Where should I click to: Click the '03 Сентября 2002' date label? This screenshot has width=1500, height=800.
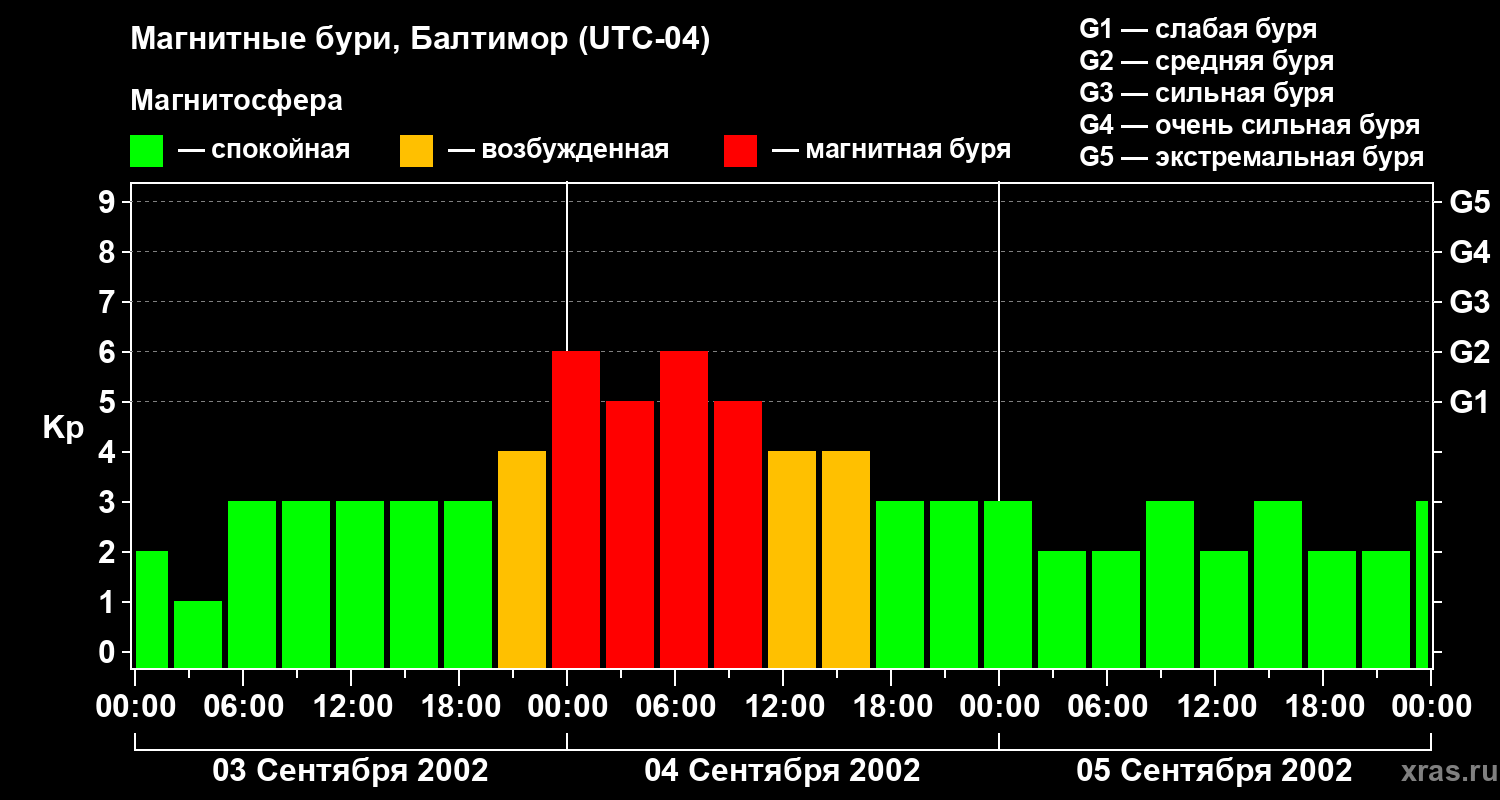[351, 771]
